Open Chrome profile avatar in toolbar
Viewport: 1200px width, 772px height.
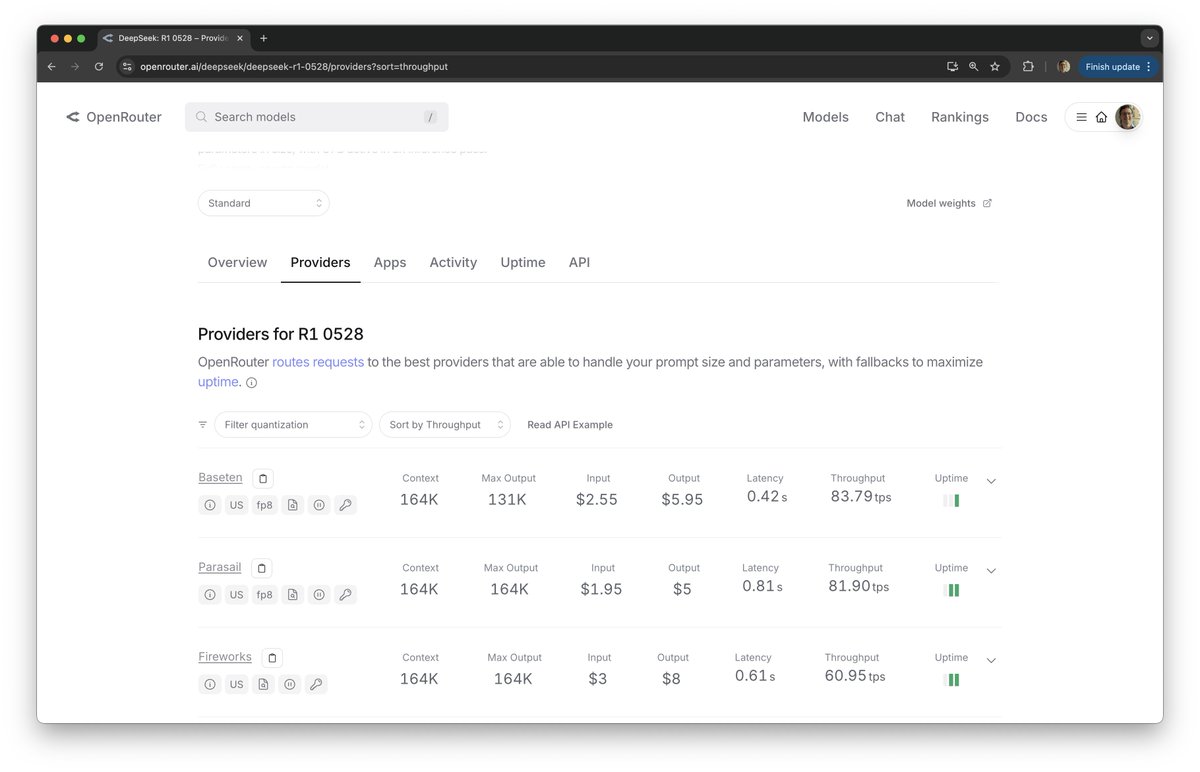(x=1063, y=67)
